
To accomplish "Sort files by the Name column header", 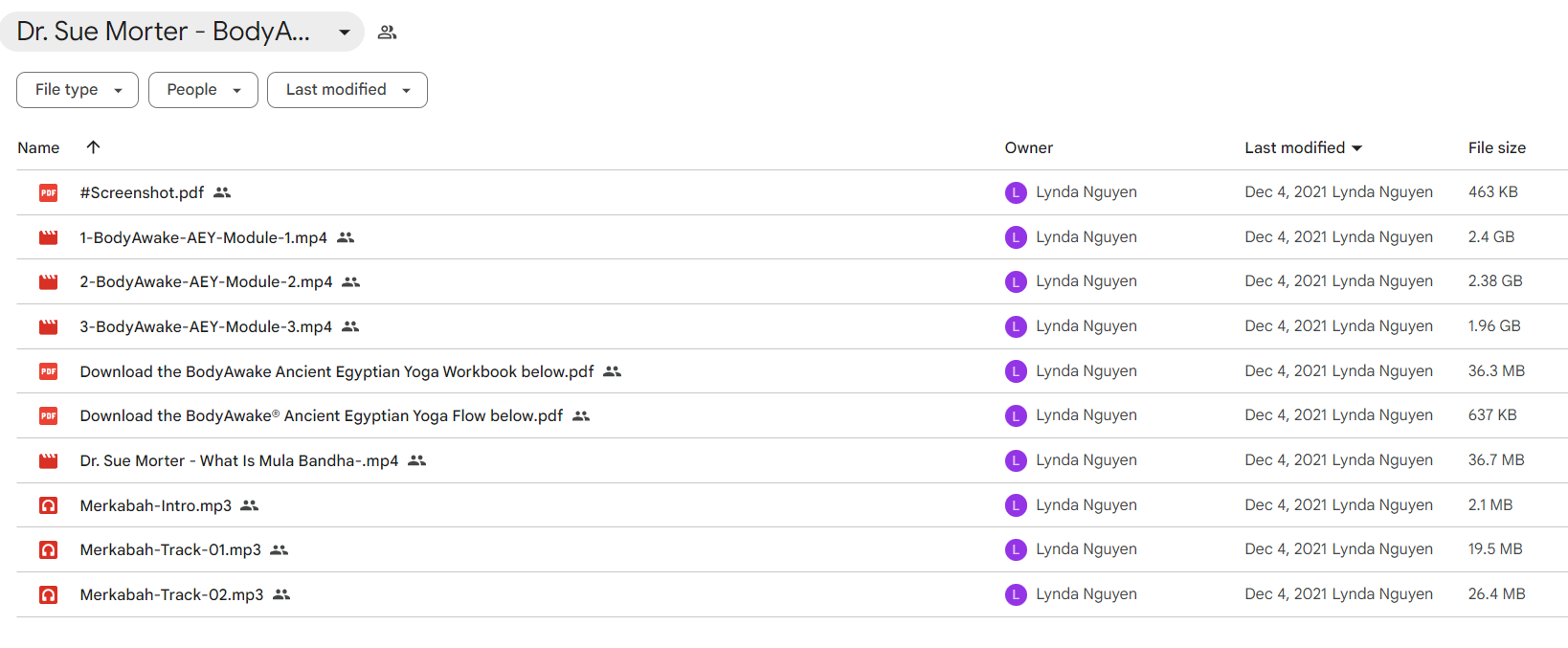I will click(x=38, y=147).
